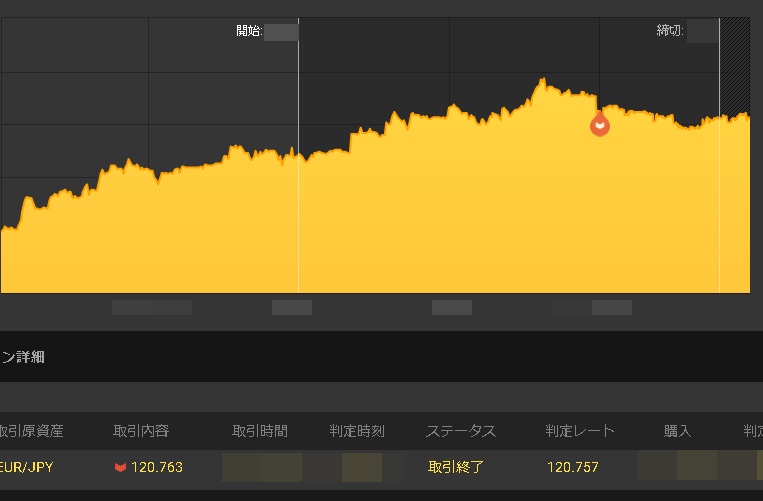Screen dimensions: 763x501
Task: Click the 取引内容 column header
Action: coord(141,431)
